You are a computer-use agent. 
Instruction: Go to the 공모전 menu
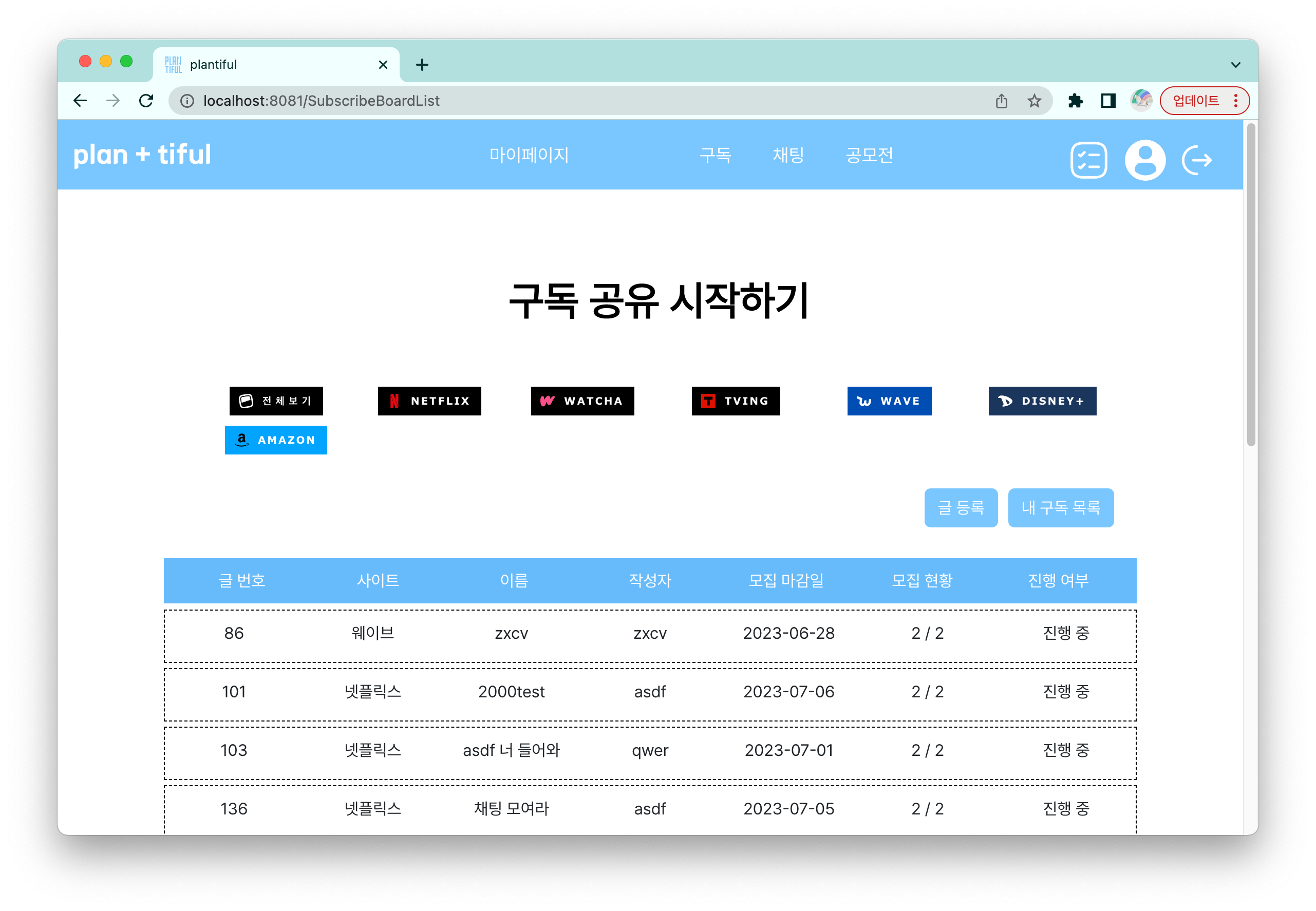click(869, 155)
